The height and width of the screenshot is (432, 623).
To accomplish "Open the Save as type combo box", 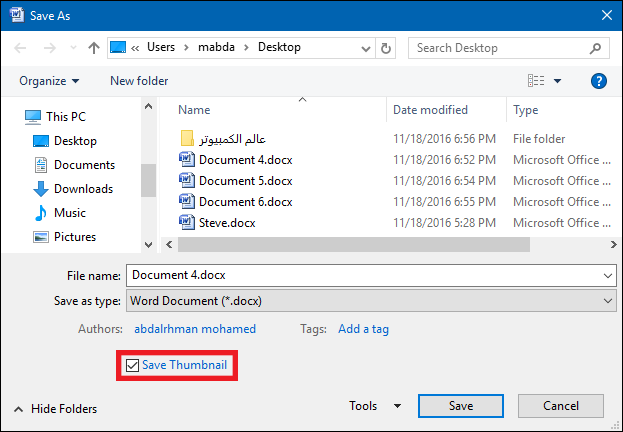I will [x=371, y=301].
